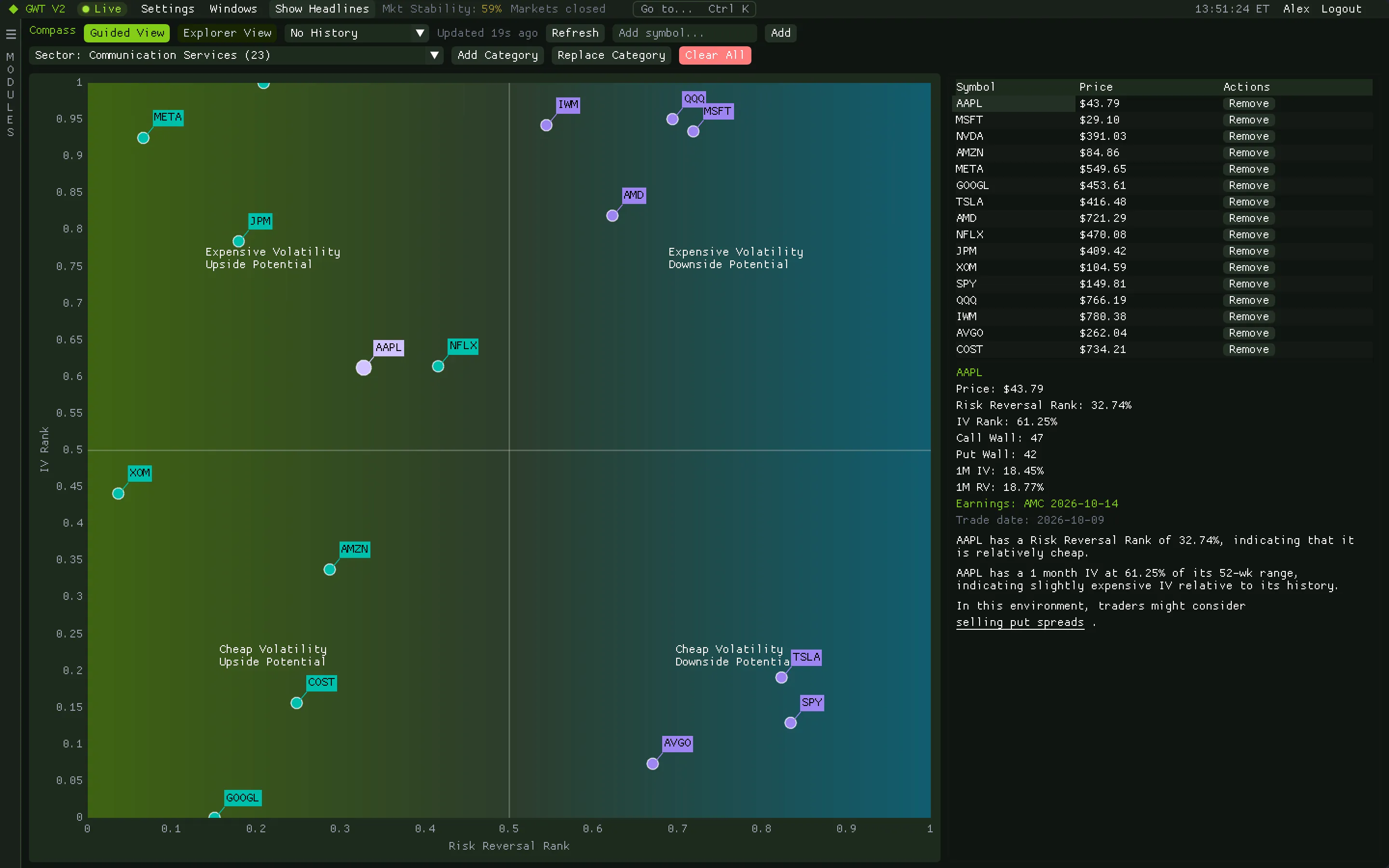Remove TSLA row from the list

[1249, 202]
